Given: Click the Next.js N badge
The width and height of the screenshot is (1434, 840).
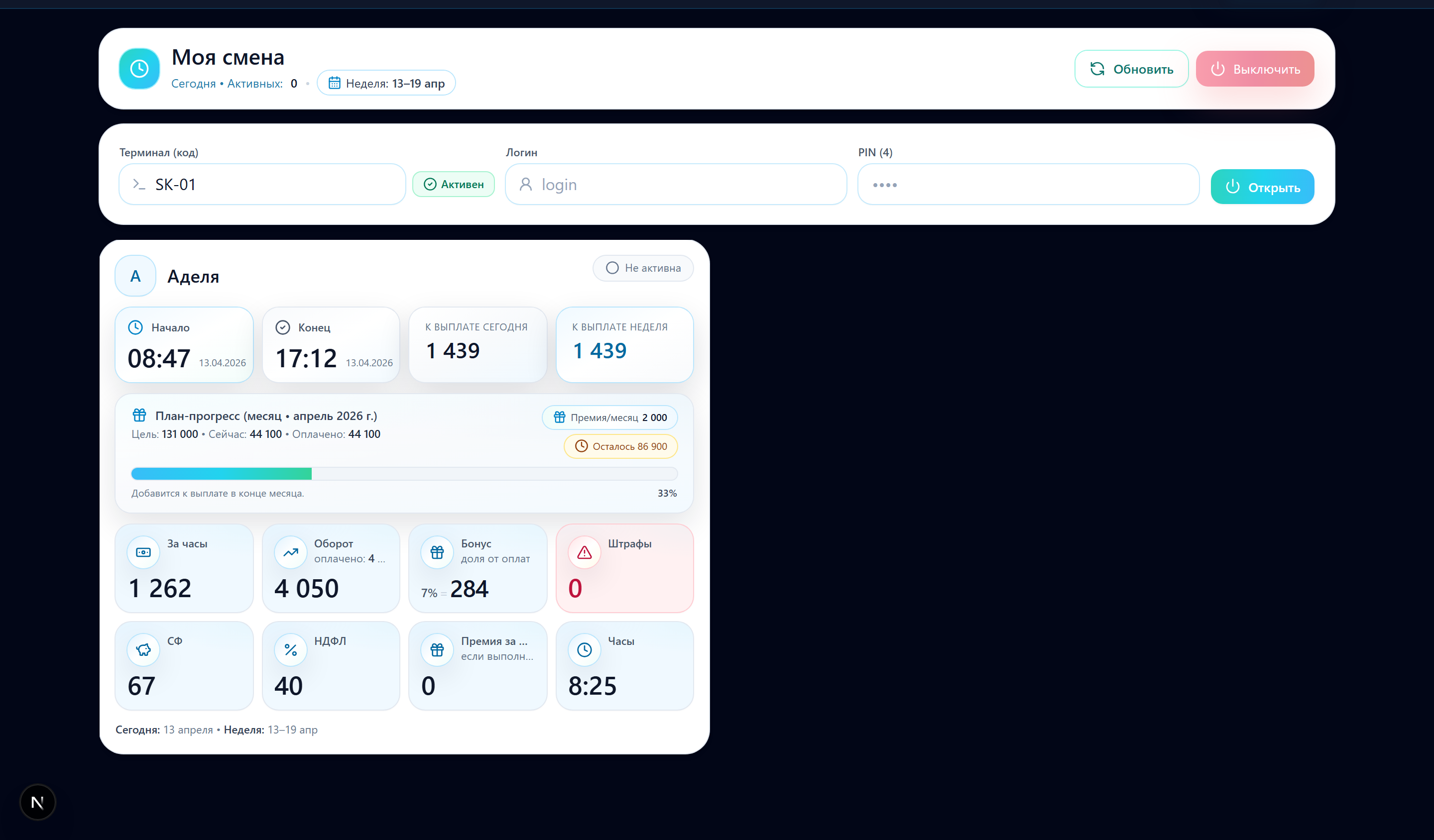Looking at the screenshot, I should [x=37, y=802].
